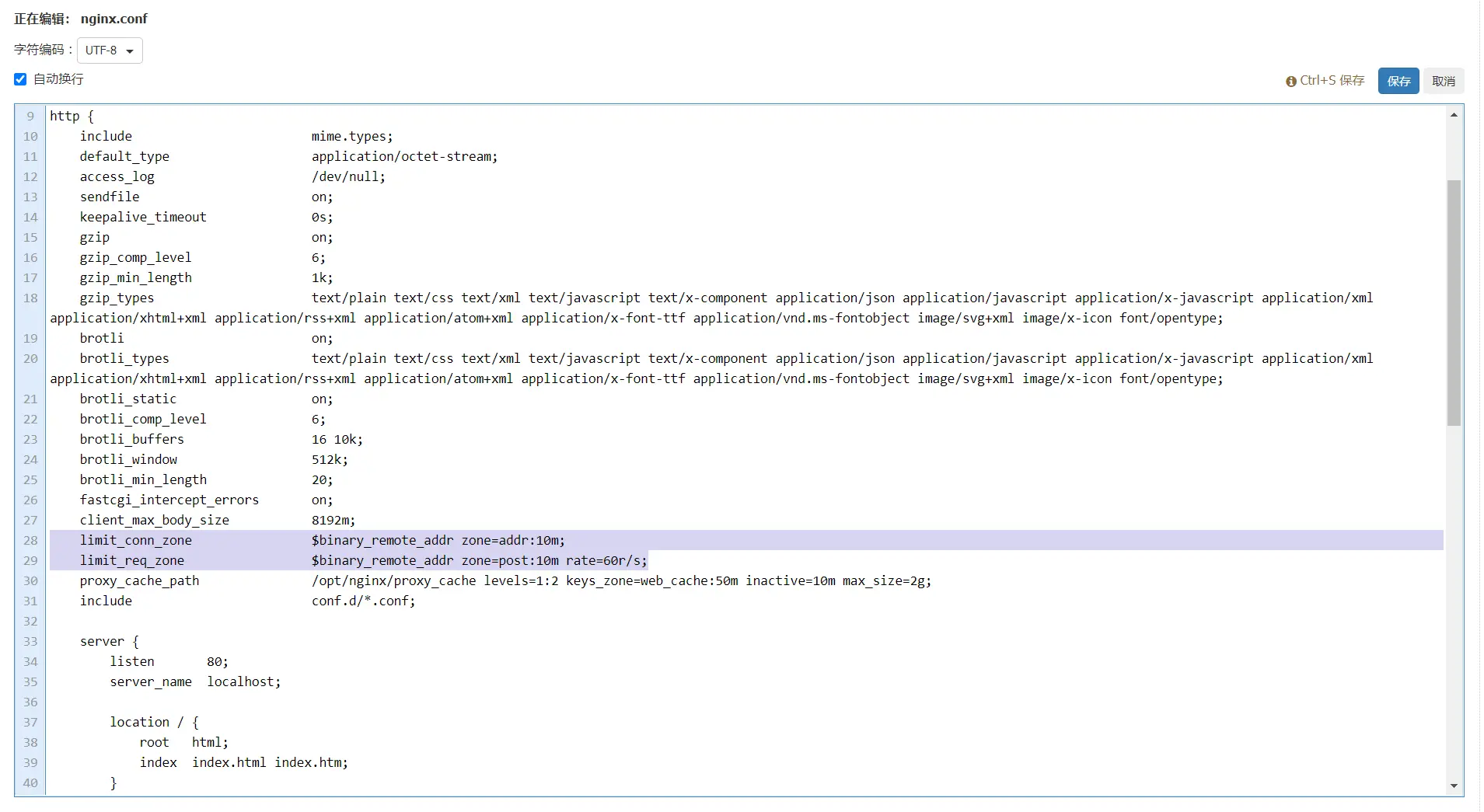Toggle the 自动换行 word wrap checkbox
This screenshot has width=1484, height=812.
click(20, 79)
